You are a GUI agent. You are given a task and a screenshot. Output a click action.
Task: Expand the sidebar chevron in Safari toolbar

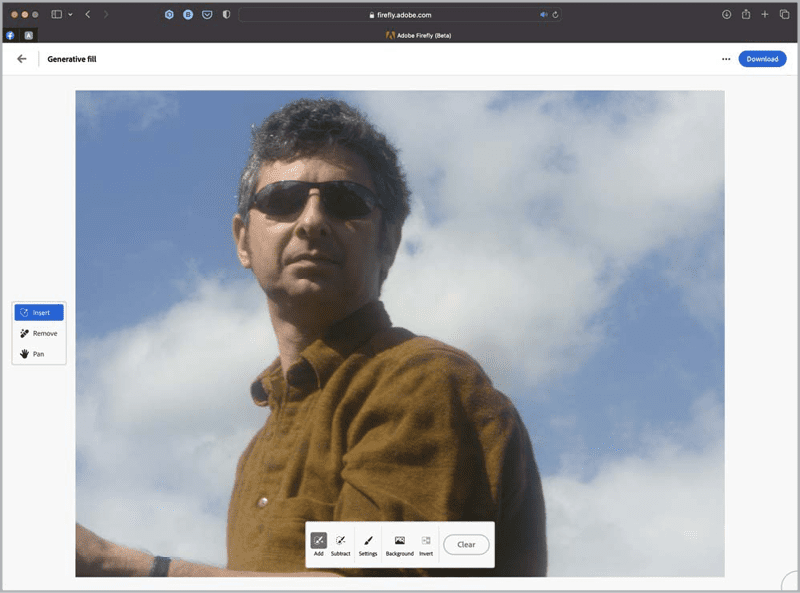pyautogui.click(x=70, y=14)
